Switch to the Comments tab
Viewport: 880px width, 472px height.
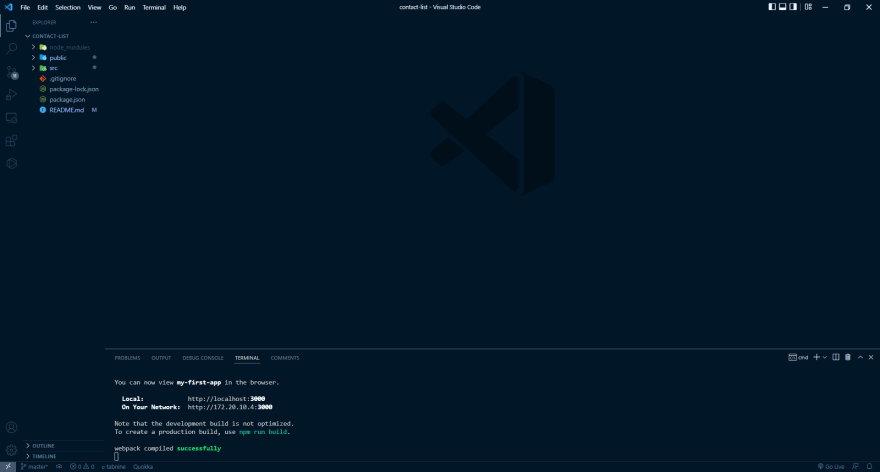285,358
